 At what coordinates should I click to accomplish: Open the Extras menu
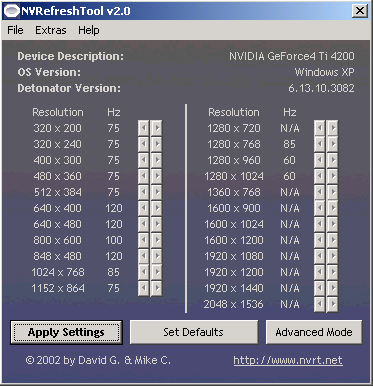point(51,30)
